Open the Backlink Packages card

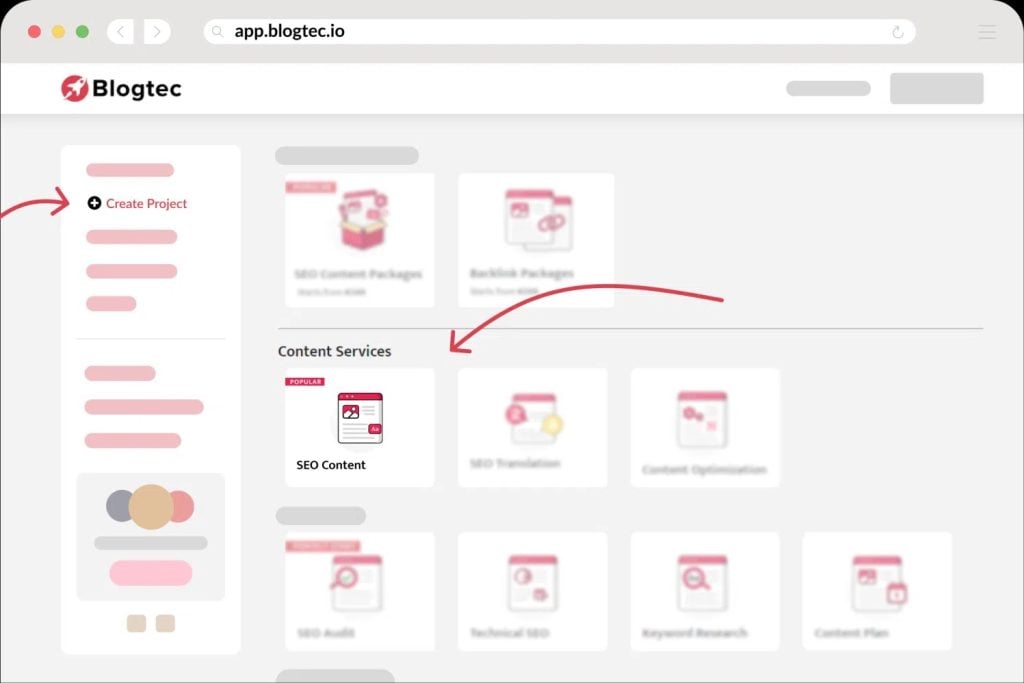point(536,240)
